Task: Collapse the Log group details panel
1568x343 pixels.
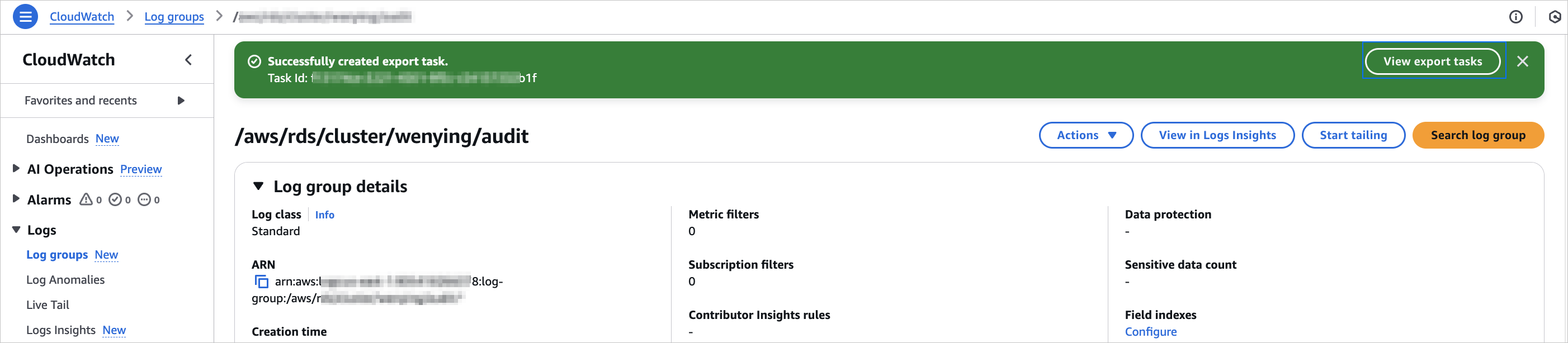Action: point(259,186)
